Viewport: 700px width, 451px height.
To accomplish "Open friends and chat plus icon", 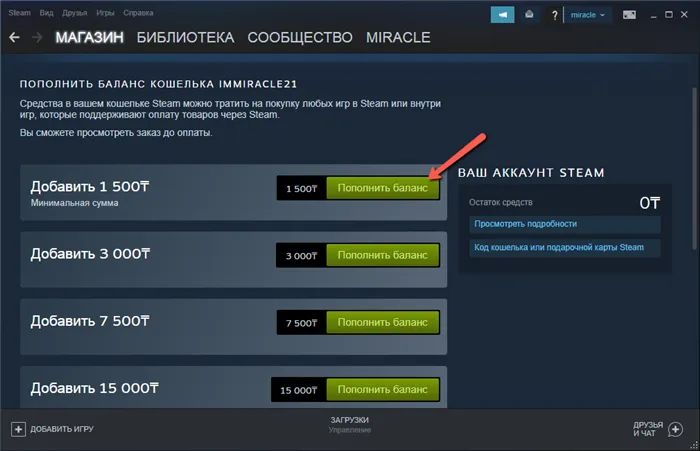I will (675, 430).
